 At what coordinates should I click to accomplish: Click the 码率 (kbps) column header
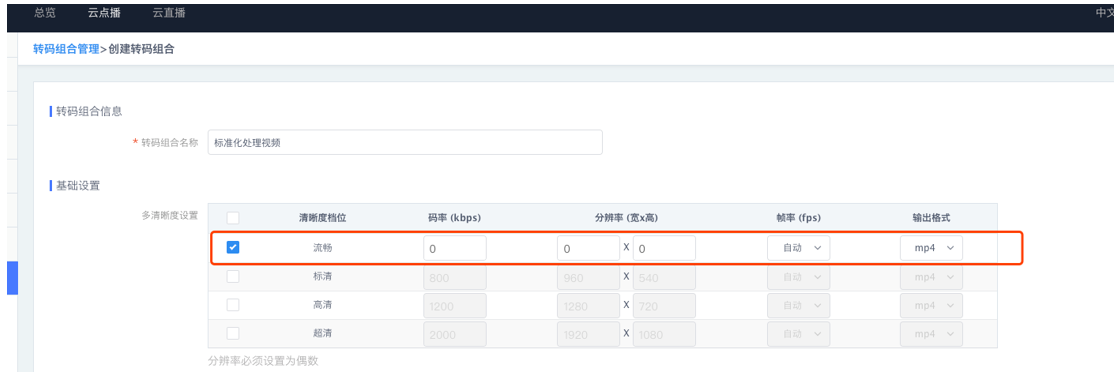coord(455,218)
